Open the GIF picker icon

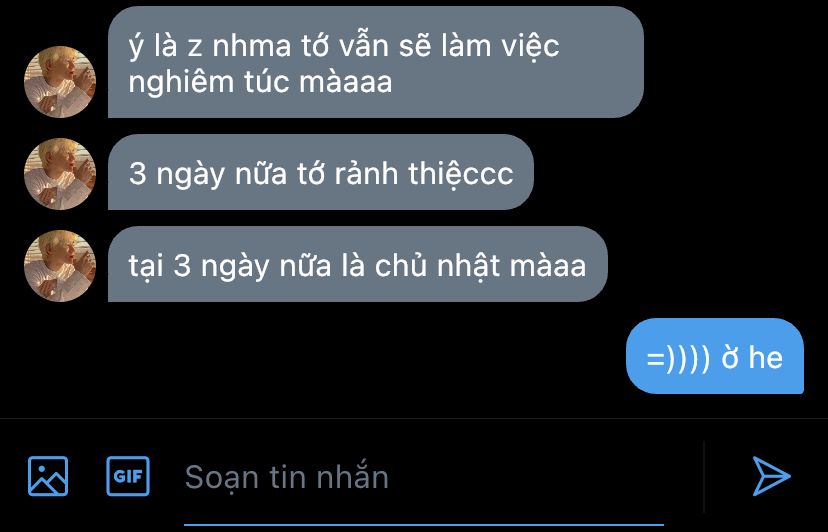(128, 476)
